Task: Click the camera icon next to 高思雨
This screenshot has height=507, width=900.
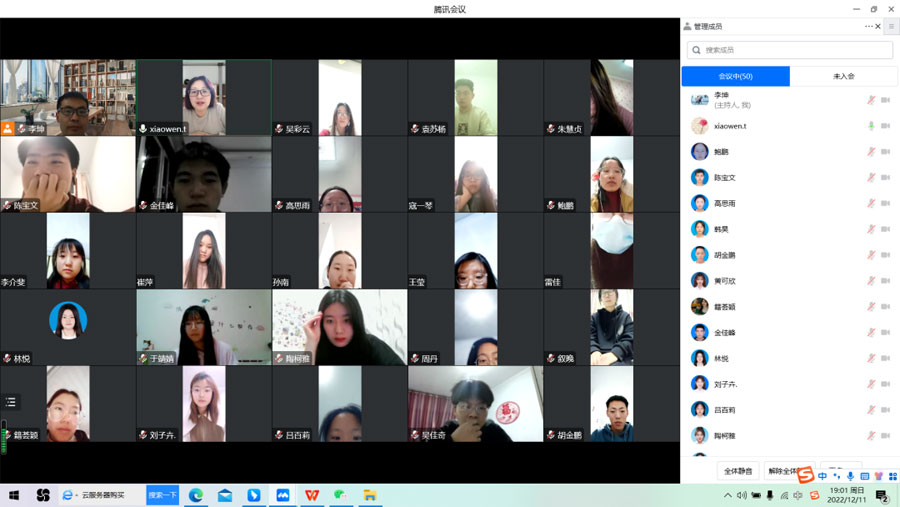Action: 886,203
